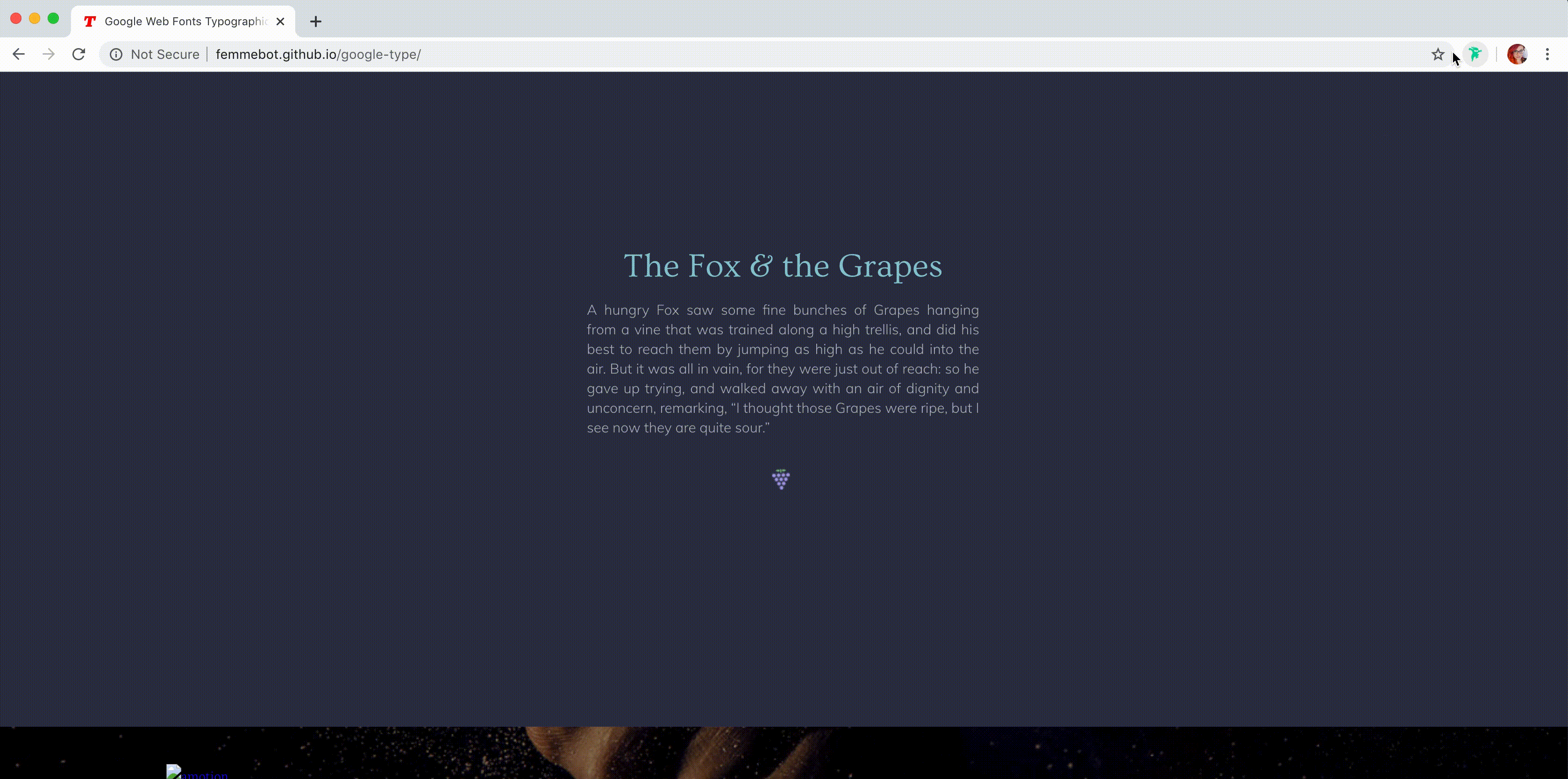Click the purple grapes icon
This screenshot has width=1568, height=779.
click(x=781, y=479)
